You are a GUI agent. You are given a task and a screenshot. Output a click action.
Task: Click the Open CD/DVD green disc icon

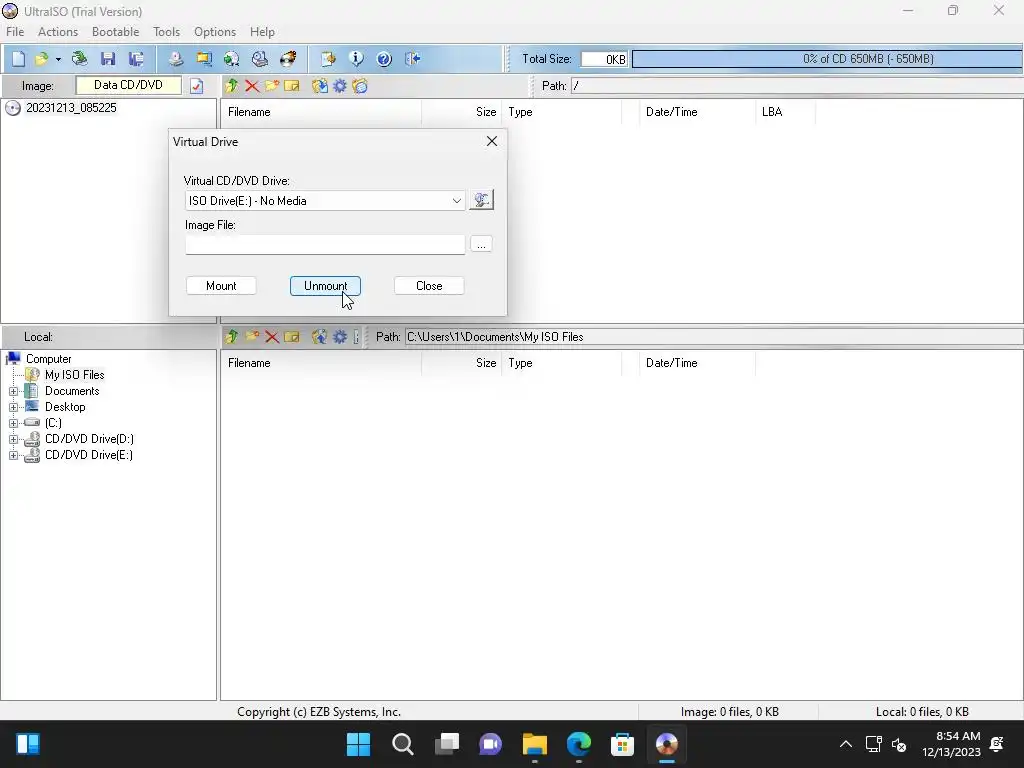(80, 59)
